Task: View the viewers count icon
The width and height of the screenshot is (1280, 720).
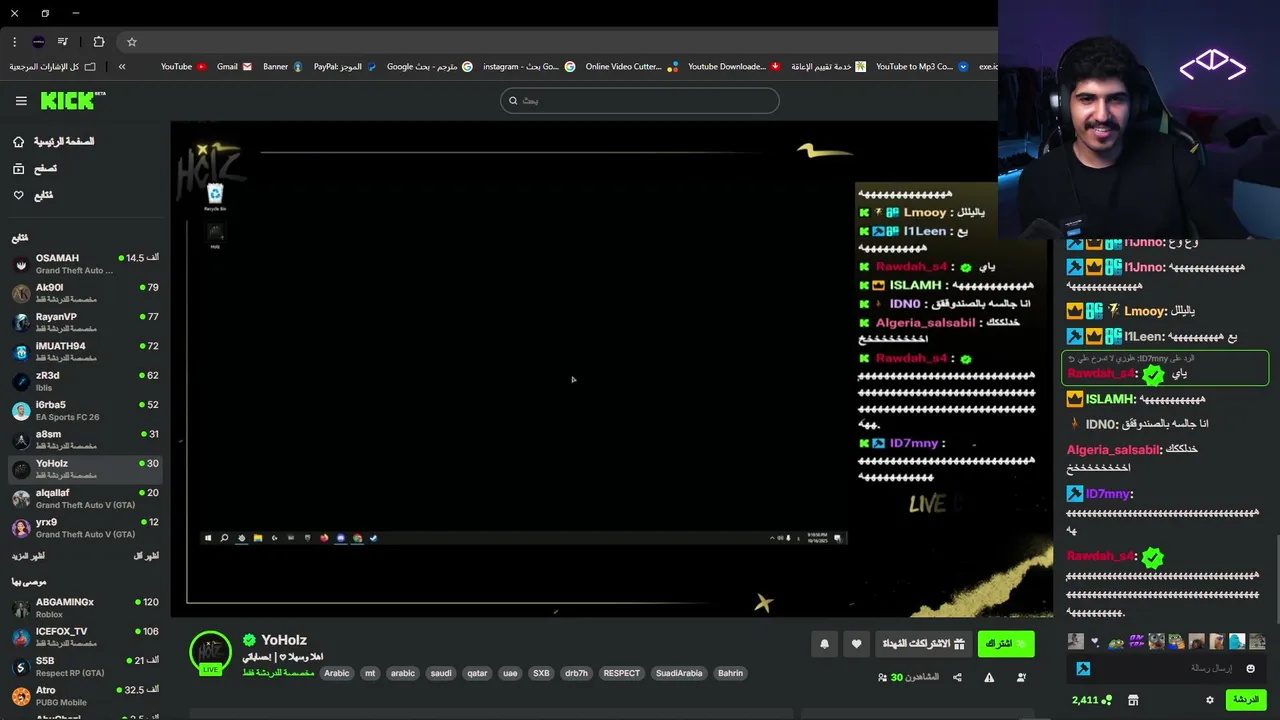Action: click(882, 677)
